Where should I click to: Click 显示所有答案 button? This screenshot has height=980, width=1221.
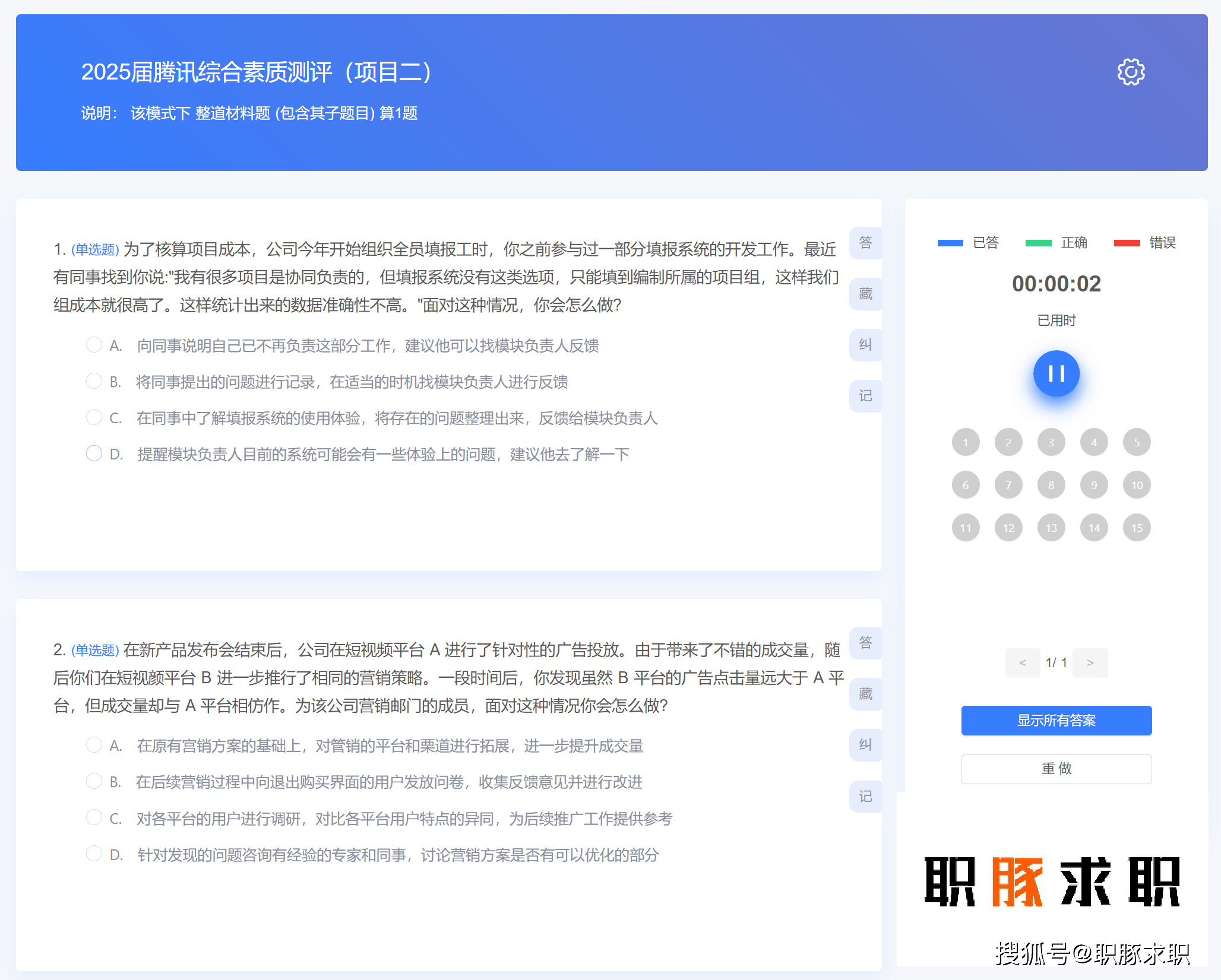pyautogui.click(x=1056, y=721)
